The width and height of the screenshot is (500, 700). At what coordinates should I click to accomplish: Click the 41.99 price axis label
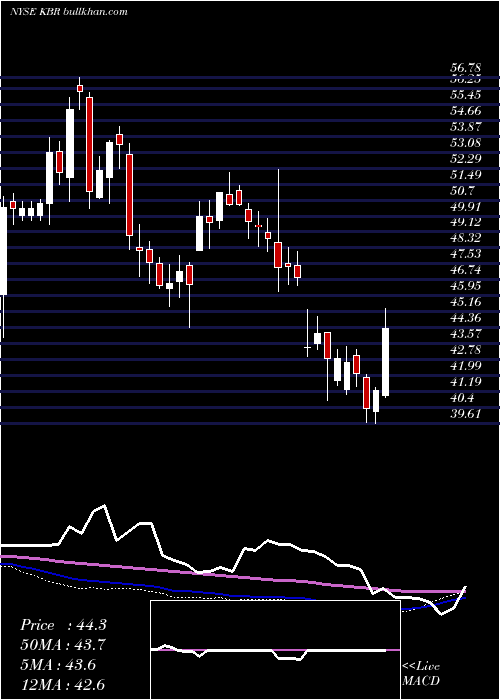465,366
